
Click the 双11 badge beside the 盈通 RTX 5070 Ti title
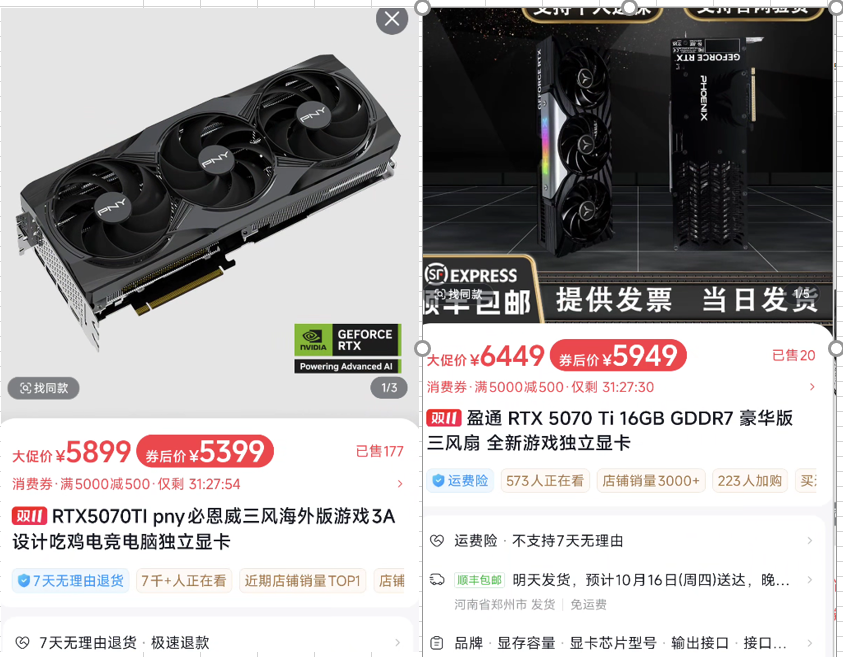(x=444, y=418)
